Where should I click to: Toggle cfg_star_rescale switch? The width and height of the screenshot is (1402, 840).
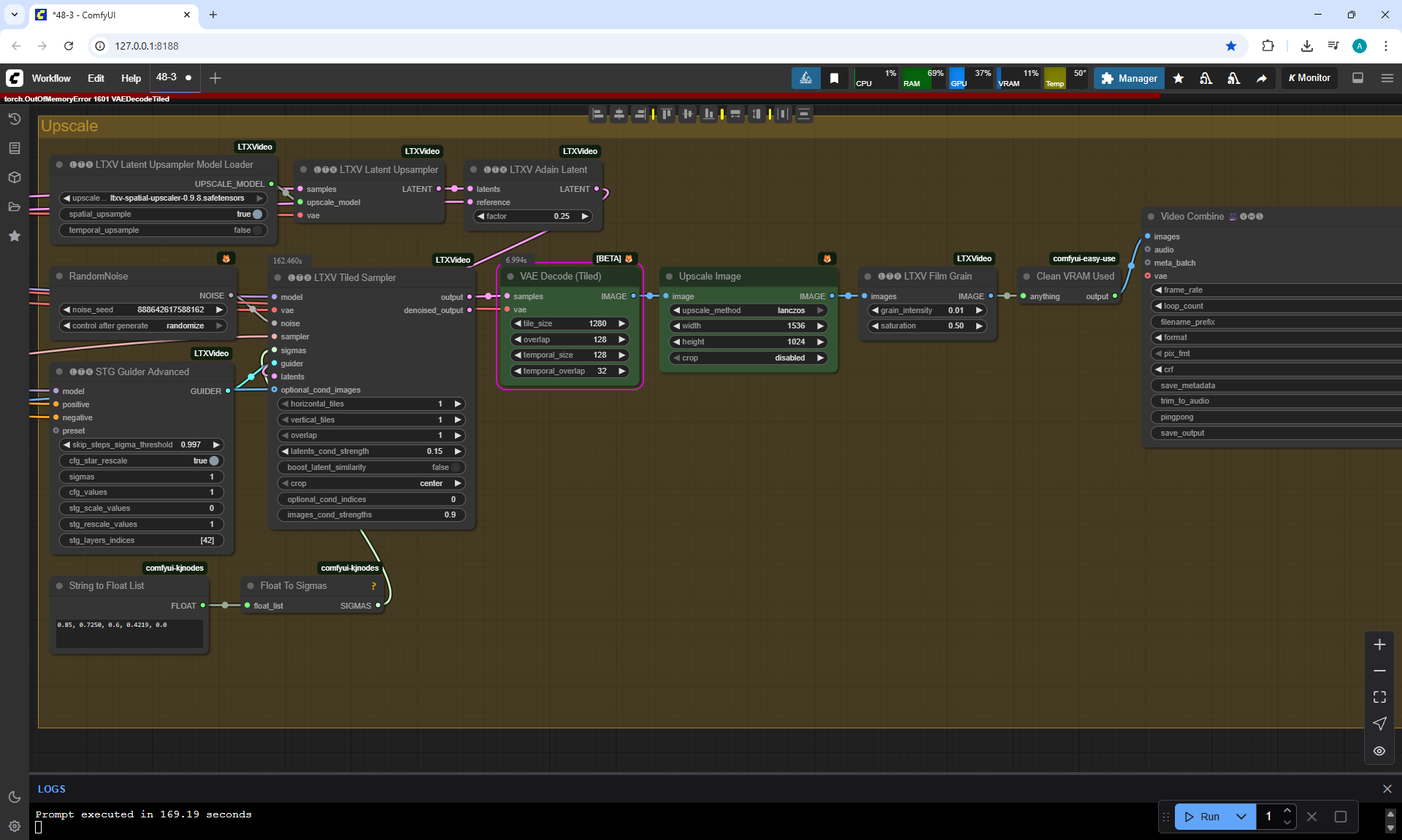click(x=213, y=461)
